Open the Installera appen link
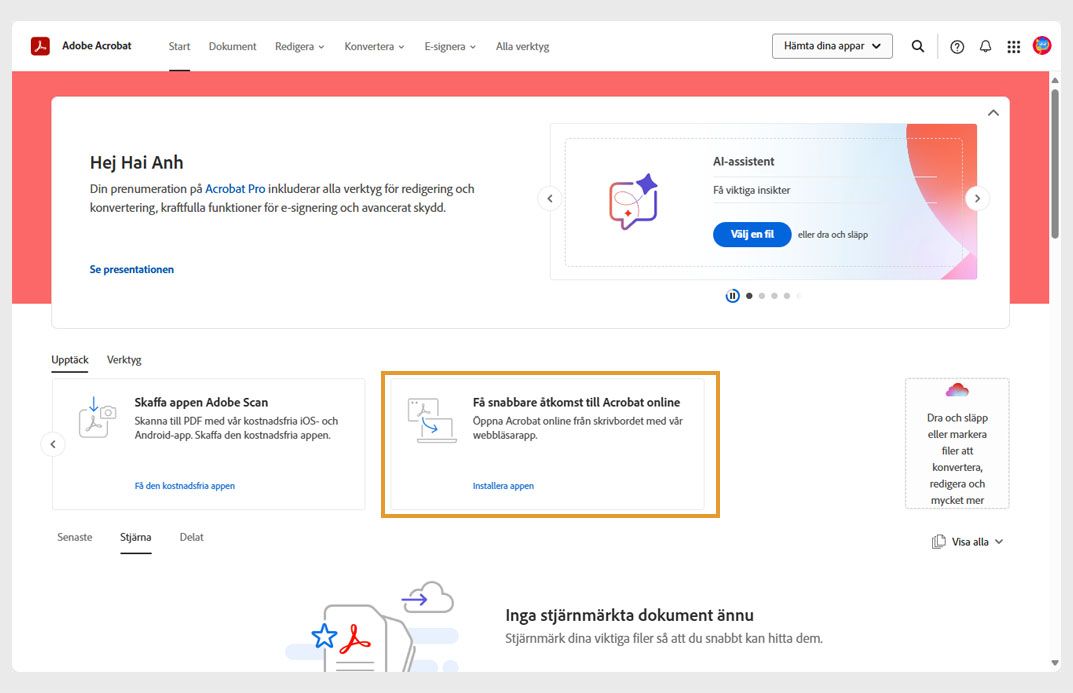 tap(502, 485)
